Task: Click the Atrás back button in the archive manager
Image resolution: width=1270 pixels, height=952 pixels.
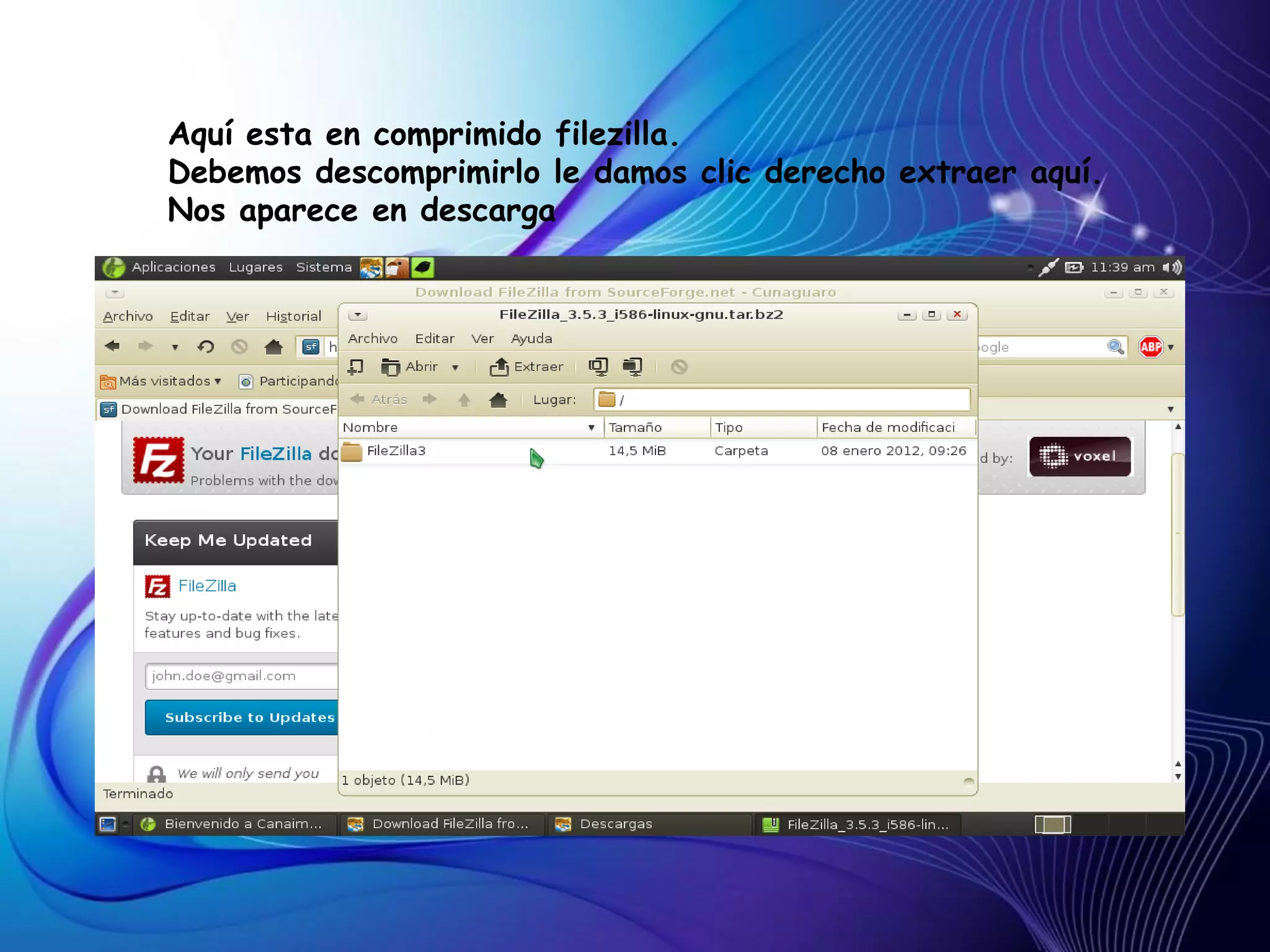Action: point(379,399)
